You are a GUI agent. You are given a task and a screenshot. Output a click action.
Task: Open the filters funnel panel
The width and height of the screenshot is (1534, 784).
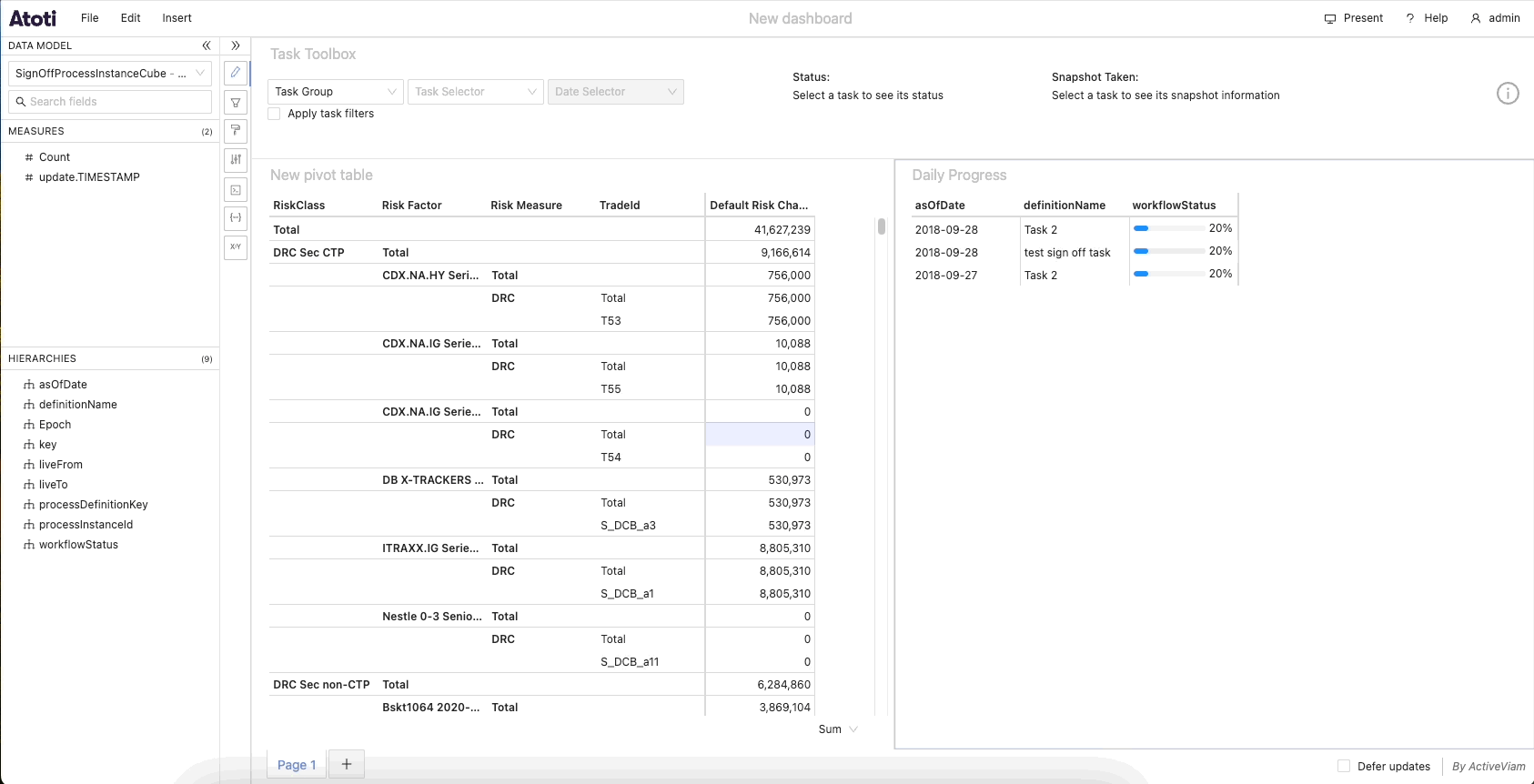236,103
